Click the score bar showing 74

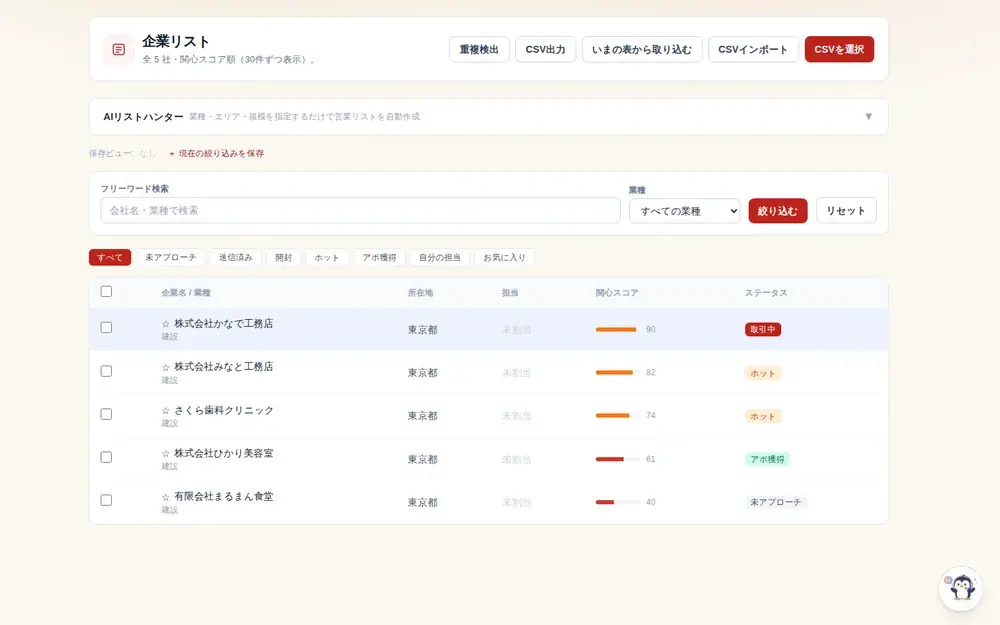[617, 415]
